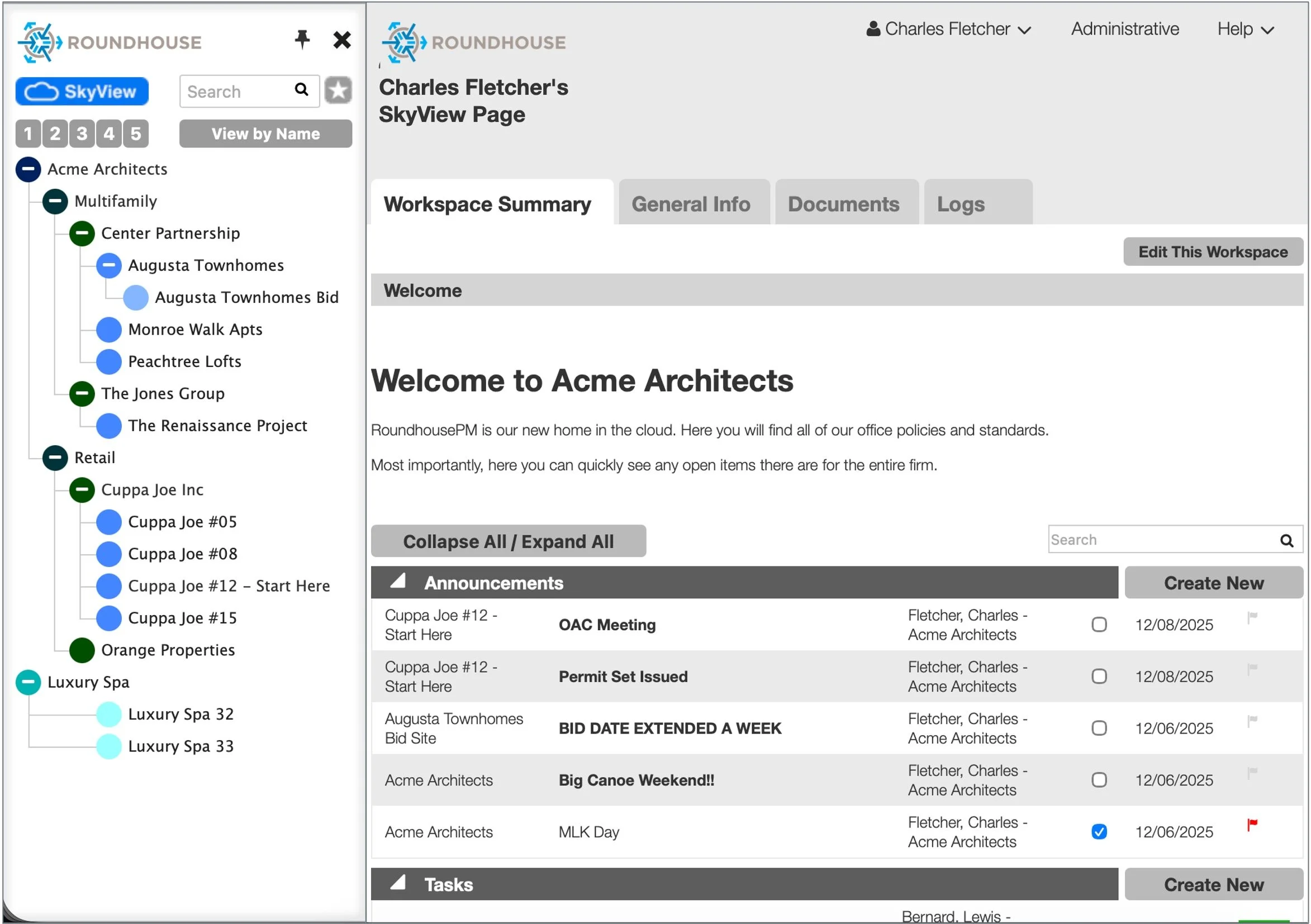
Task: Click the sidebar search magnifier icon
Action: (301, 89)
